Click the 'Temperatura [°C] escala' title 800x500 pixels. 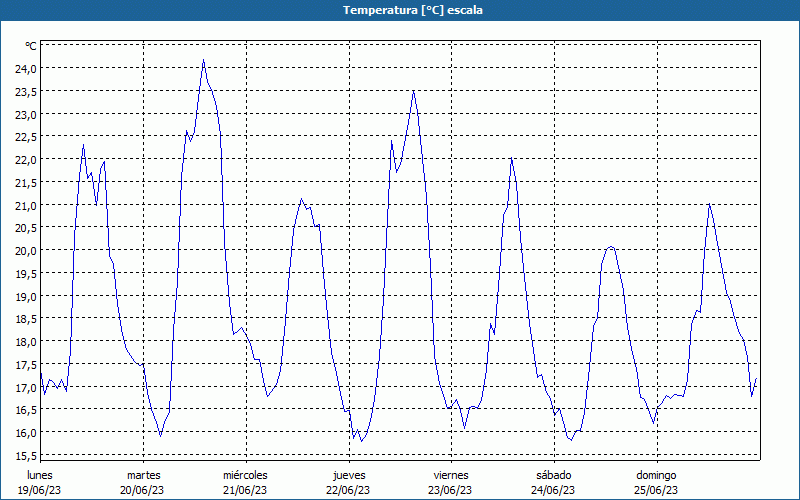click(413, 10)
